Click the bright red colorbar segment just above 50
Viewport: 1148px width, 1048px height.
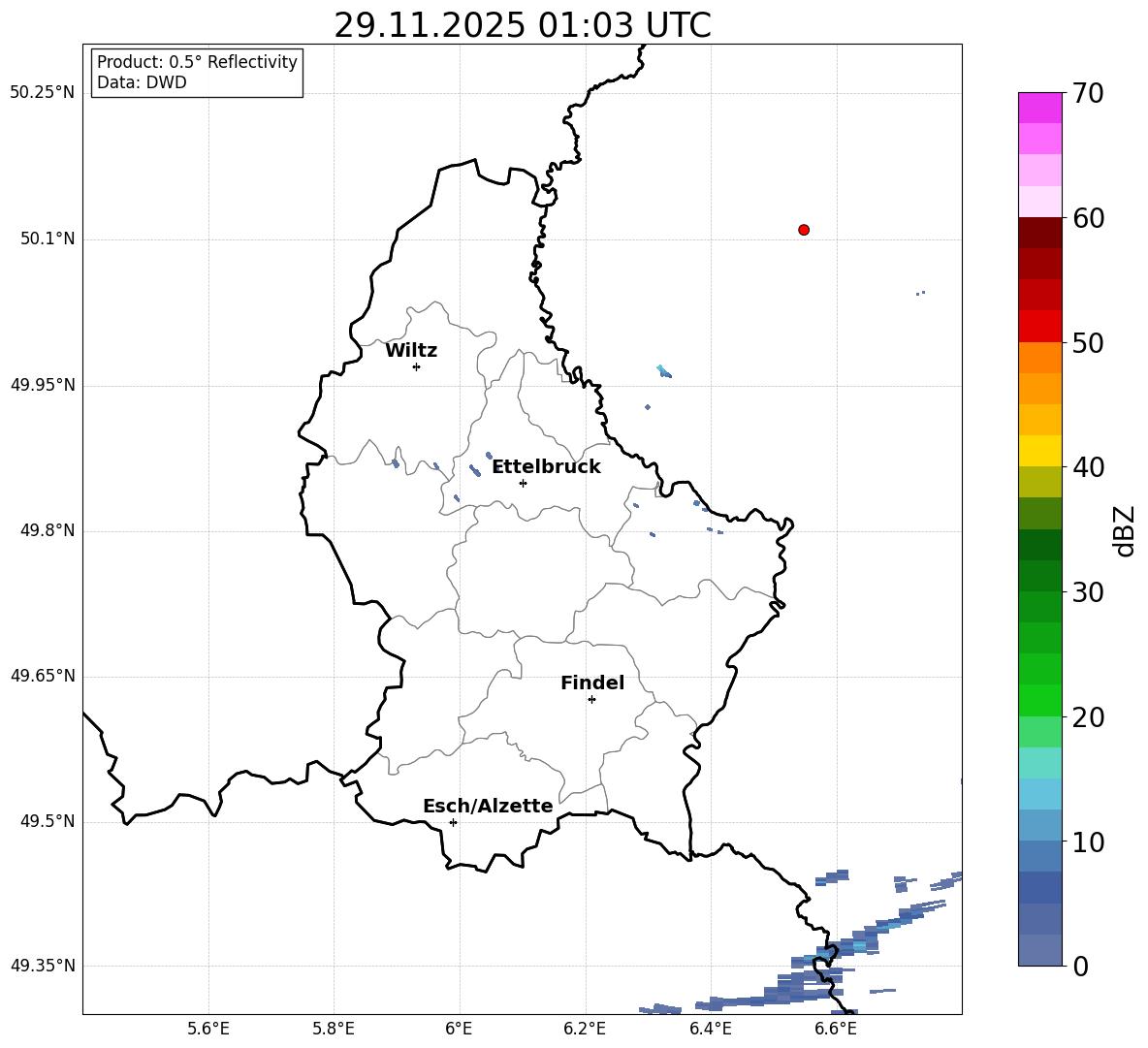coord(1039,327)
